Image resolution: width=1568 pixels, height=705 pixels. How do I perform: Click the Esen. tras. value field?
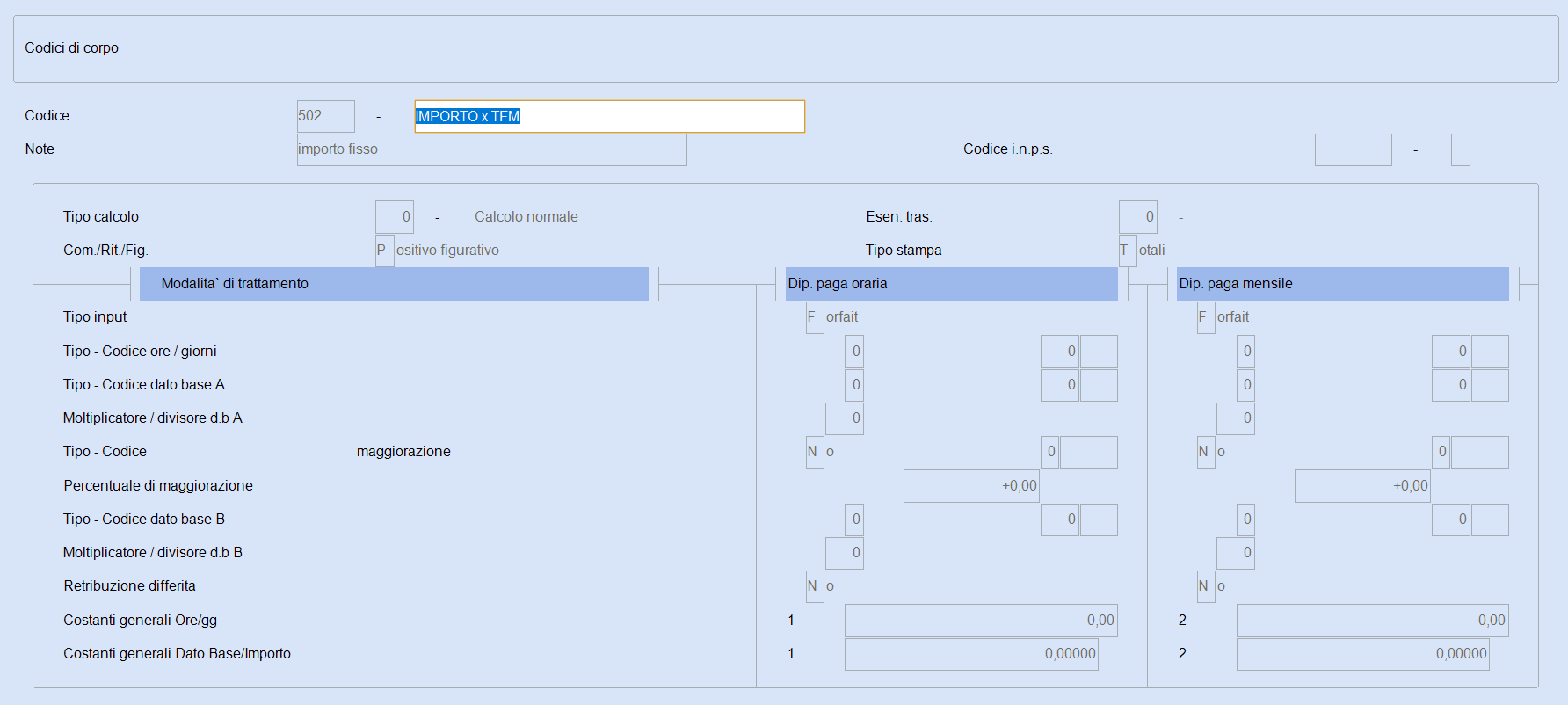[x=1137, y=217]
